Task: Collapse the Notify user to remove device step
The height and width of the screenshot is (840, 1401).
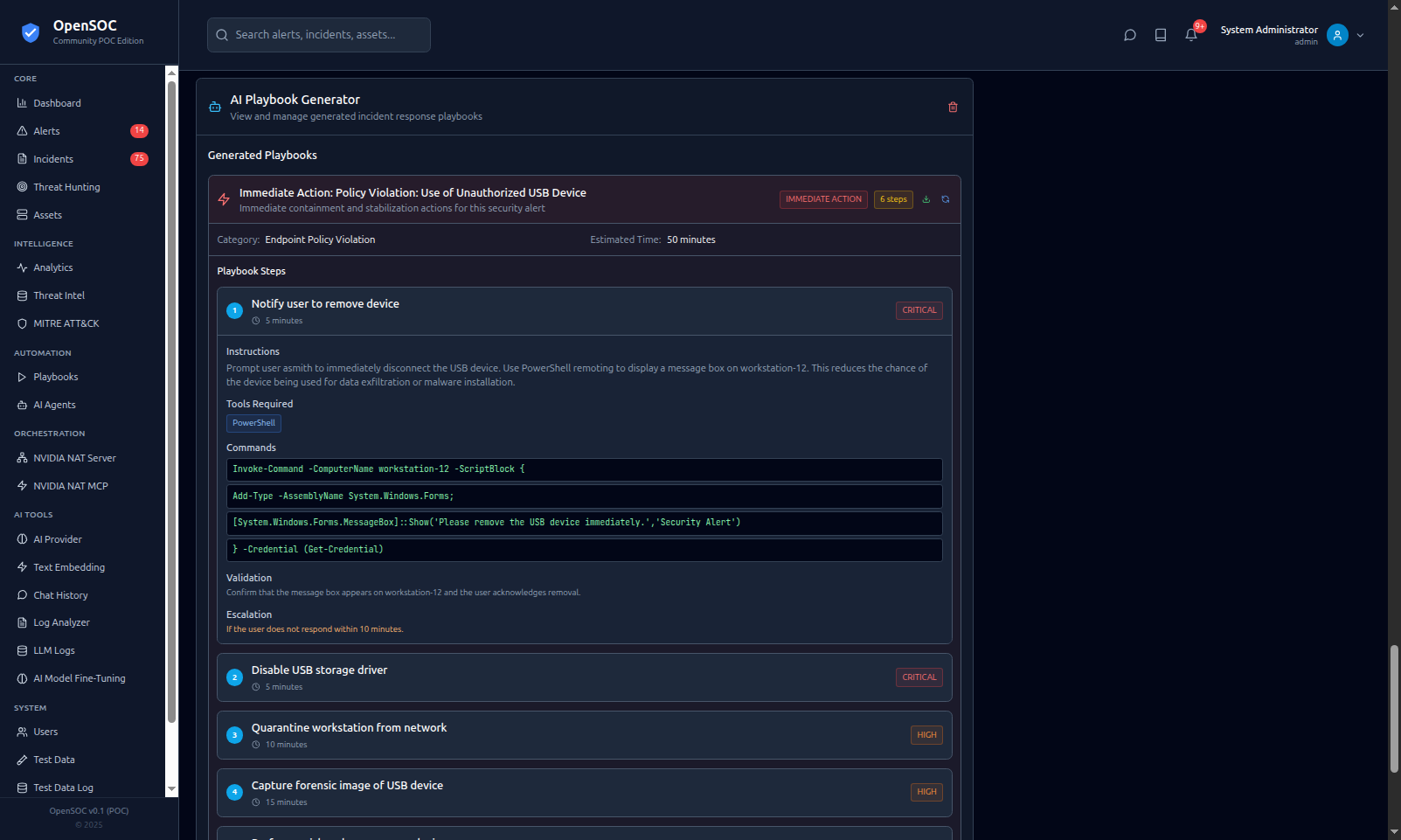Action: (x=584, y=311)
